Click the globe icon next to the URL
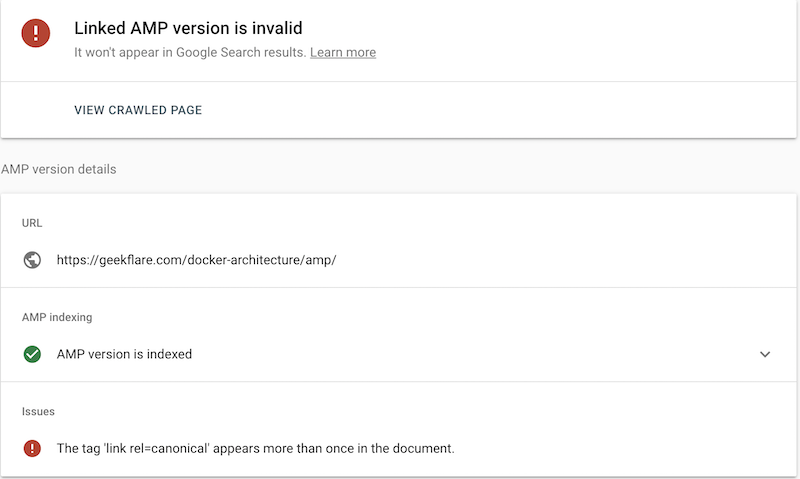The height and width of the screenshot is (479, 800). pos(32,260)
